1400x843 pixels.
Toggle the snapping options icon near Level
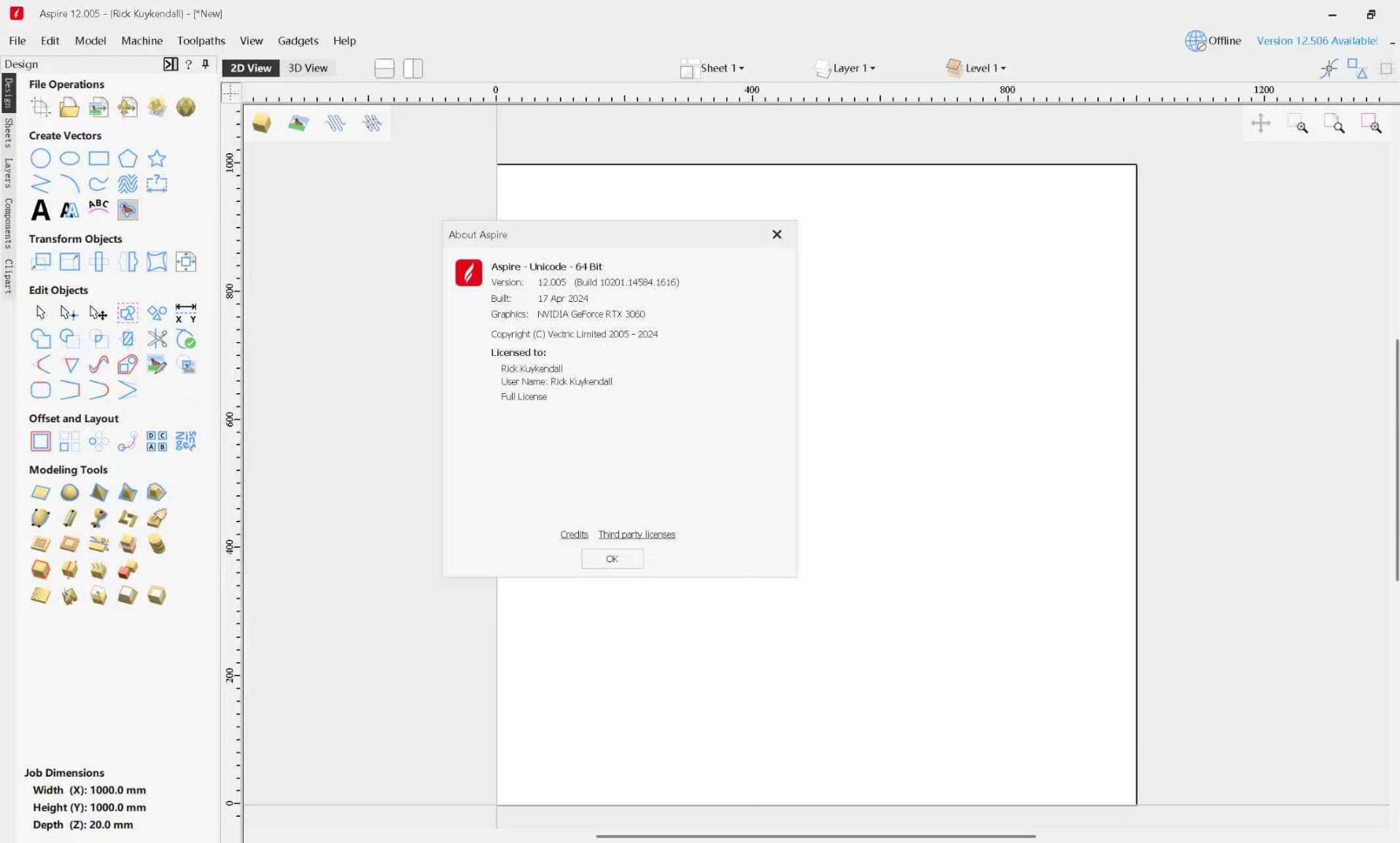pos(1329,69)
